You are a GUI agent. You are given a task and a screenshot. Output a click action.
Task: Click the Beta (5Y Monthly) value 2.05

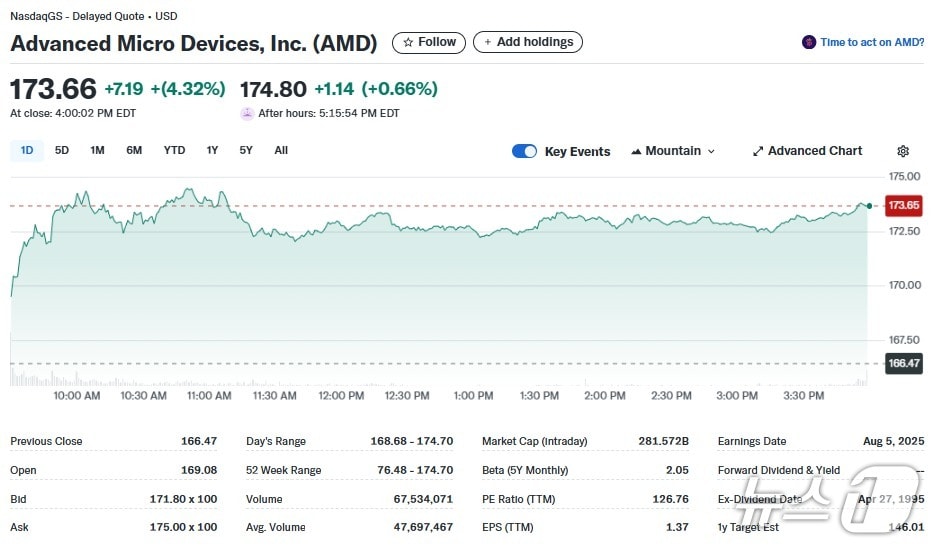click(x=677, y=470)
